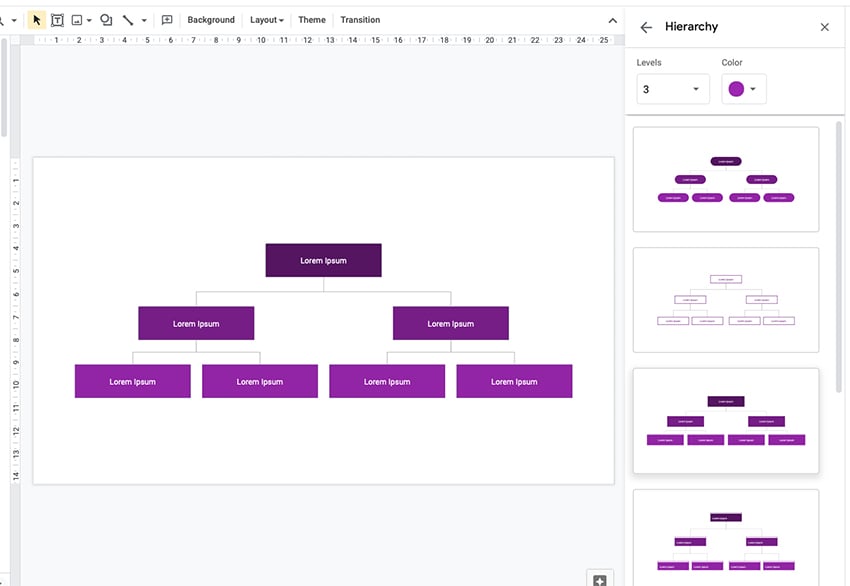Select the Line tool
850x586 pixels.
(128, 19)
